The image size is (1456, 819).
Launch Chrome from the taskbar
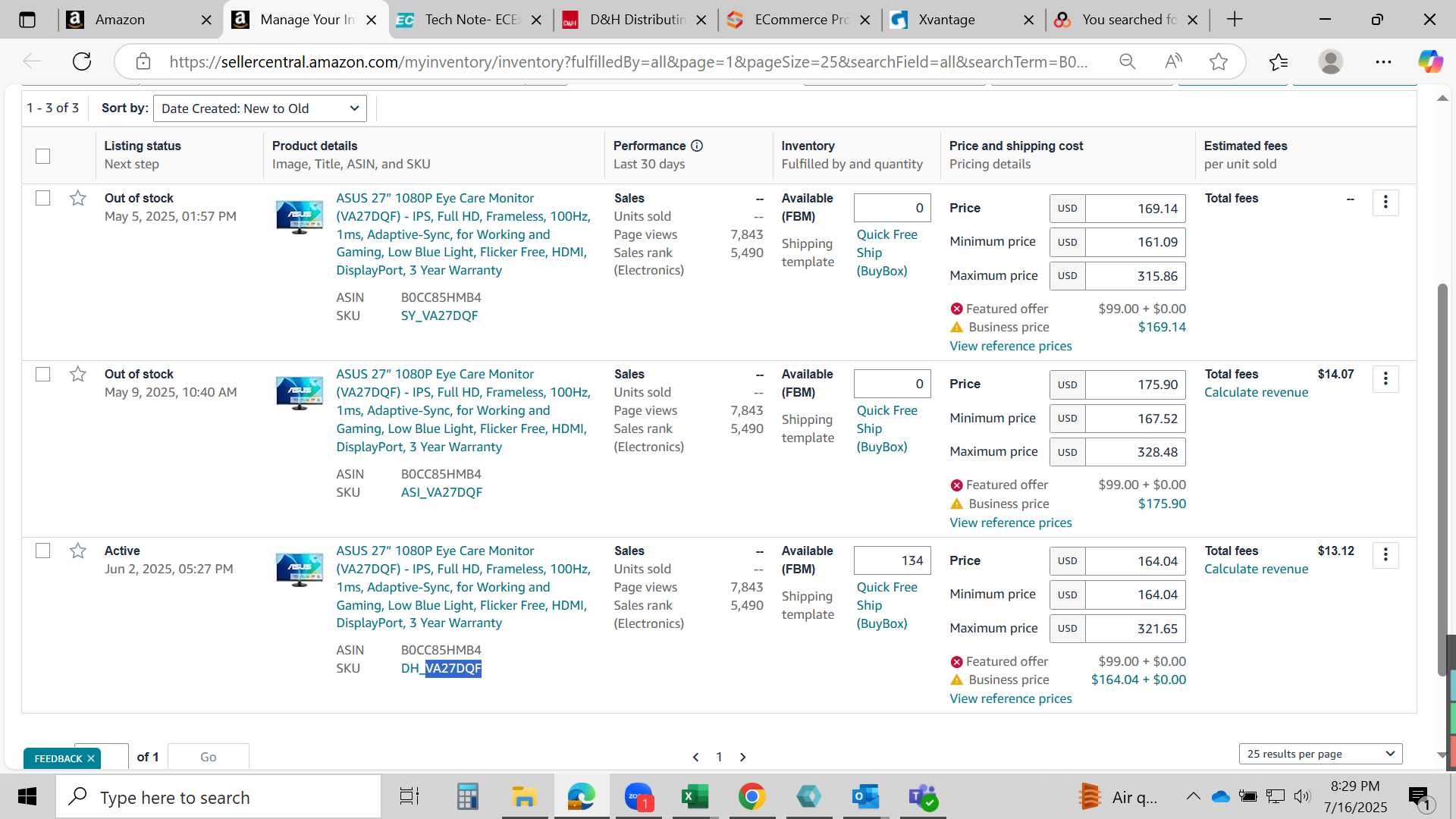[752, 797]
